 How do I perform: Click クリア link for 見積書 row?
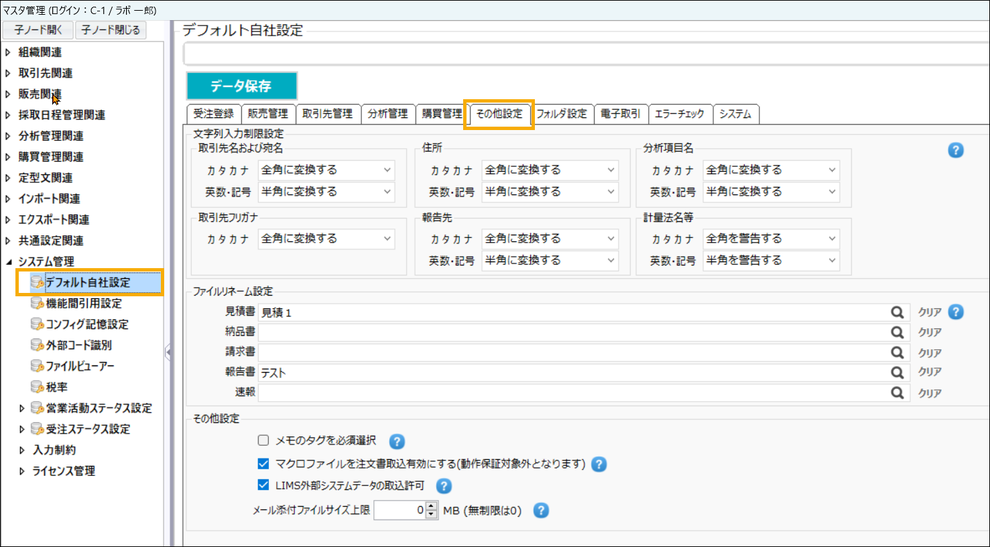(929, 312)
